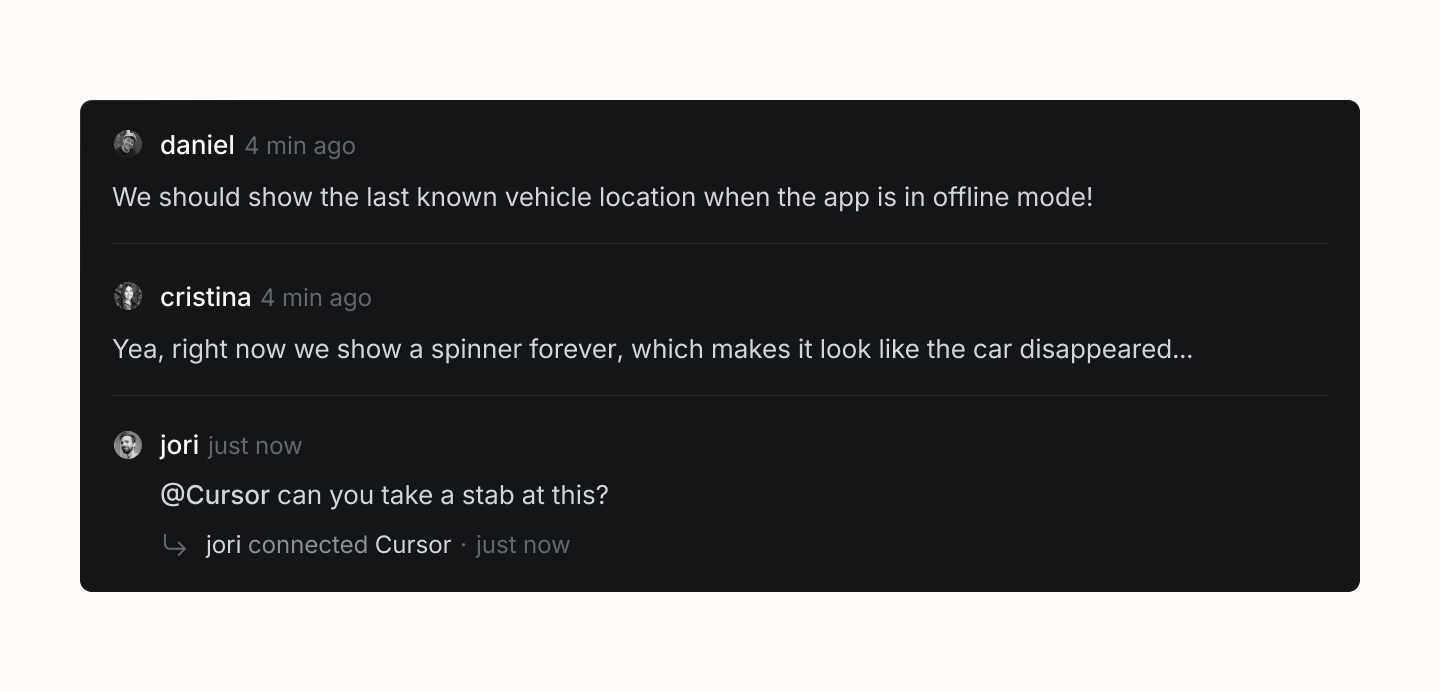Click "just now" in the connected Cursor activity line
Image resolution: width=1440 pixels, height=692 pixels.
point(523,545)
